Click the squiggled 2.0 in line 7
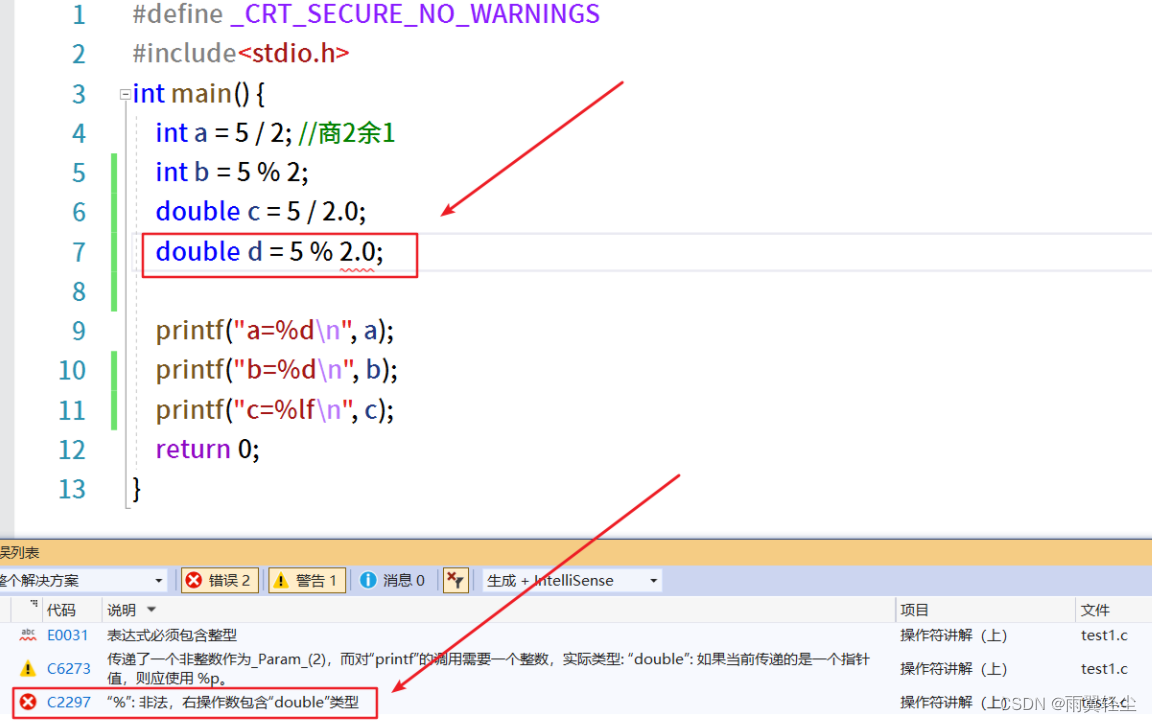Screen dimensions: 1152x722 coord(357,253)
